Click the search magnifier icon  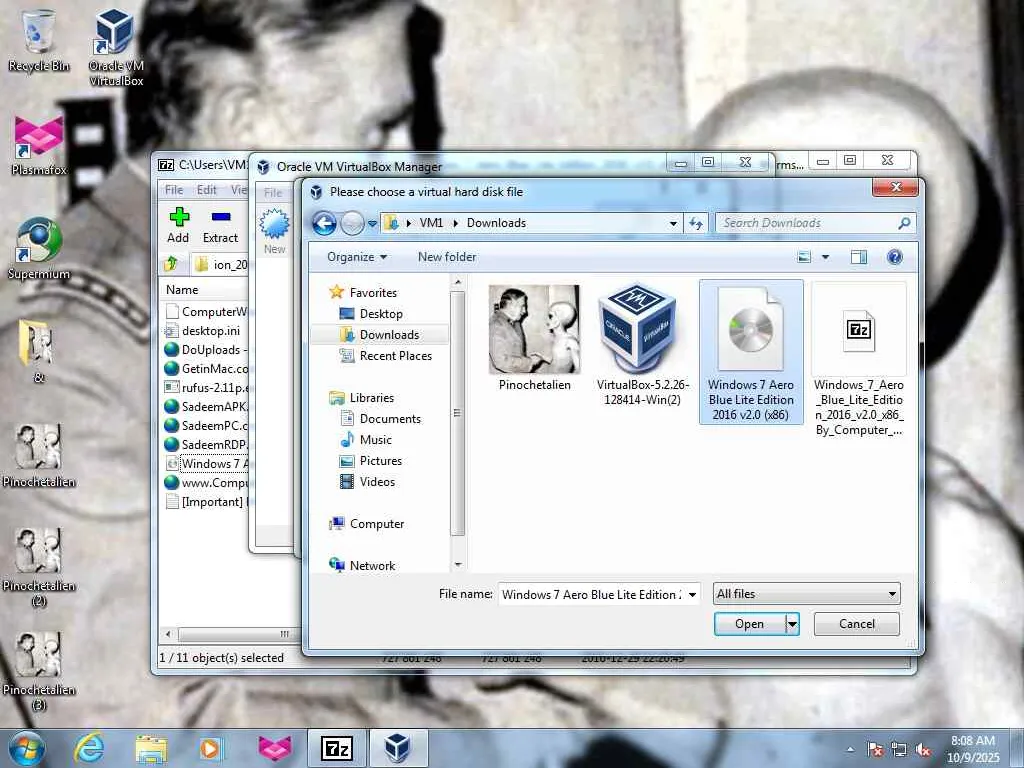tap(904, 223)
